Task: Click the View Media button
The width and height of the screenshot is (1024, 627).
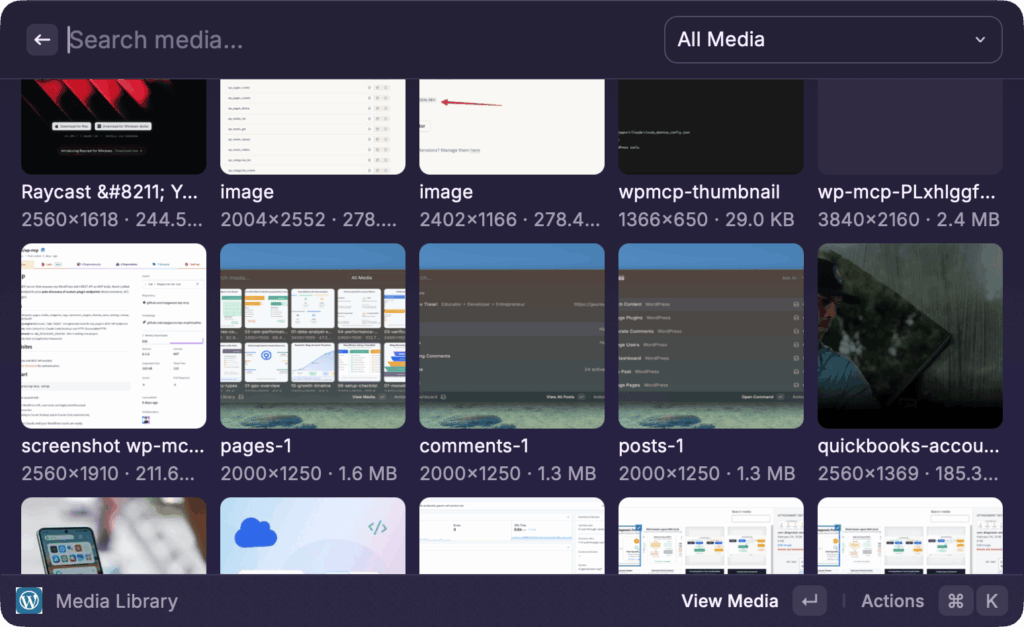Action: 730,600
